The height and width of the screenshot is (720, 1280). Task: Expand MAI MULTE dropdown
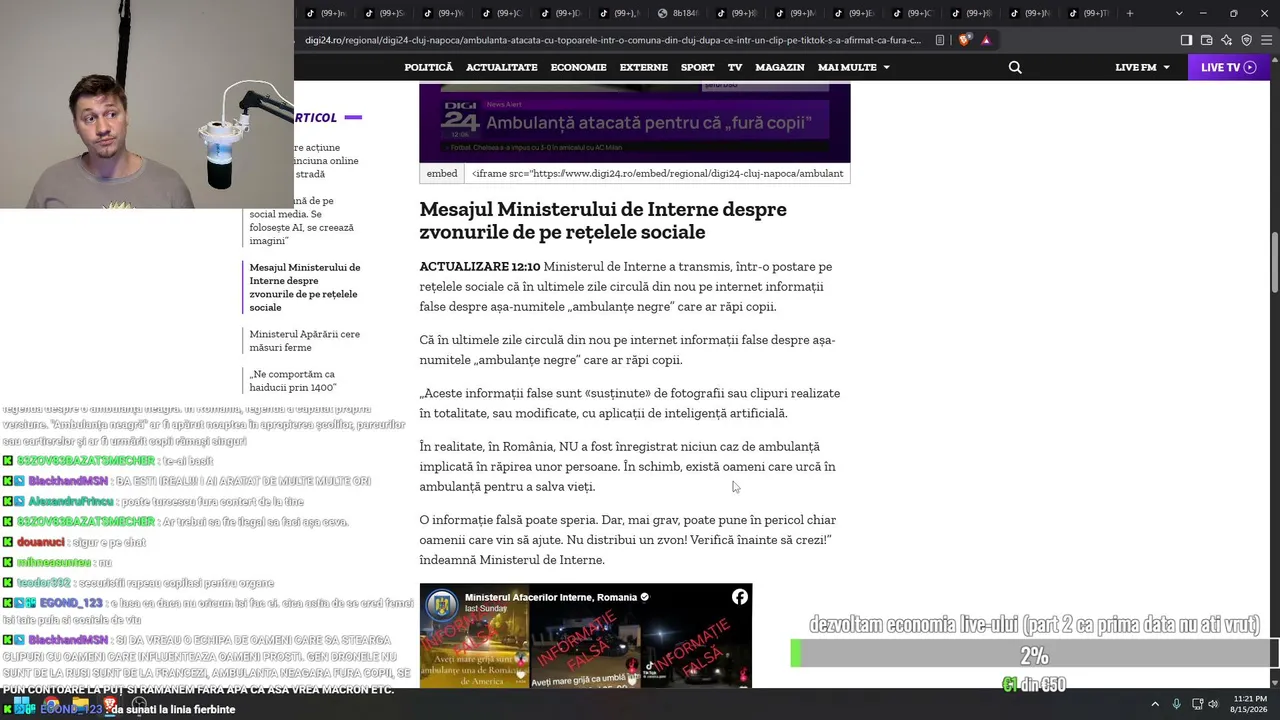point(854,67)
